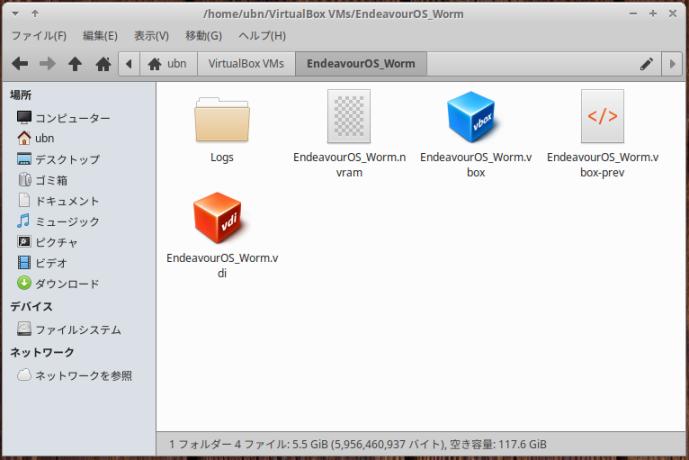
Task: Open ファイルシステム device in sidebar
Action: [69, 330]
